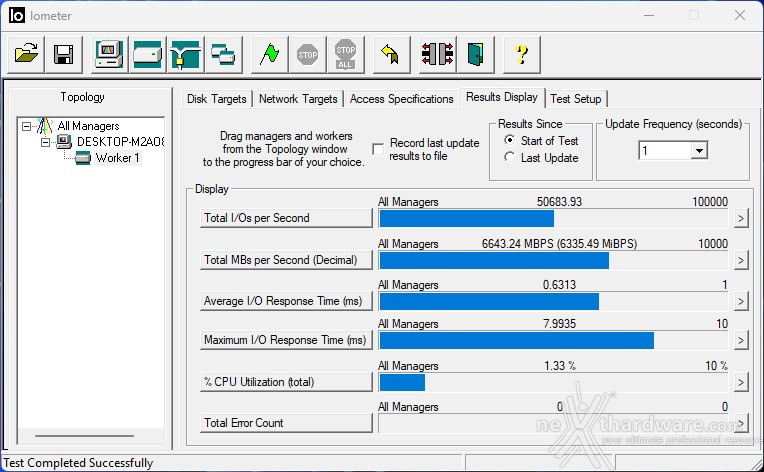The image size is (764, 472).
Task: Click the Maximum I/O Response Time bar
Action: click(553, 340)
